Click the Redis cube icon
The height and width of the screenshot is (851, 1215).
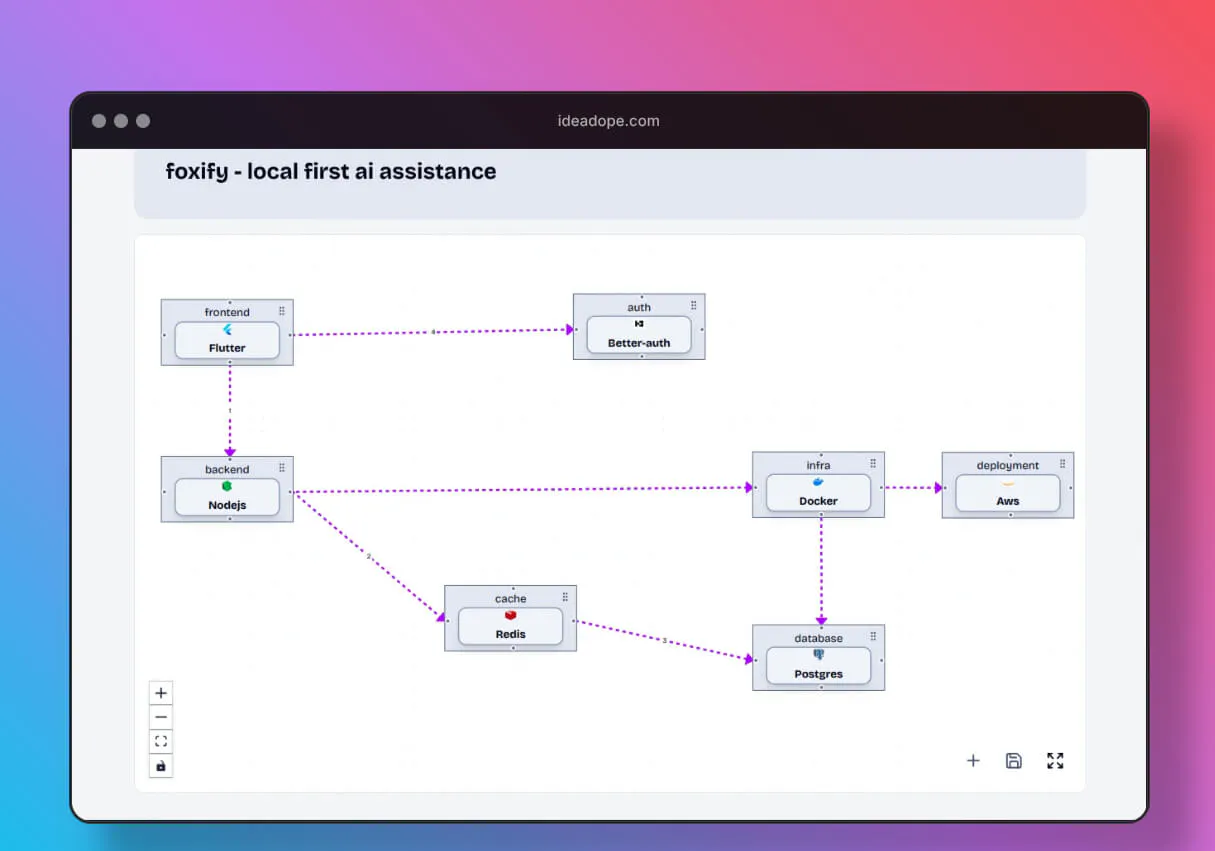pyautogui.click(x=510, y=616)
